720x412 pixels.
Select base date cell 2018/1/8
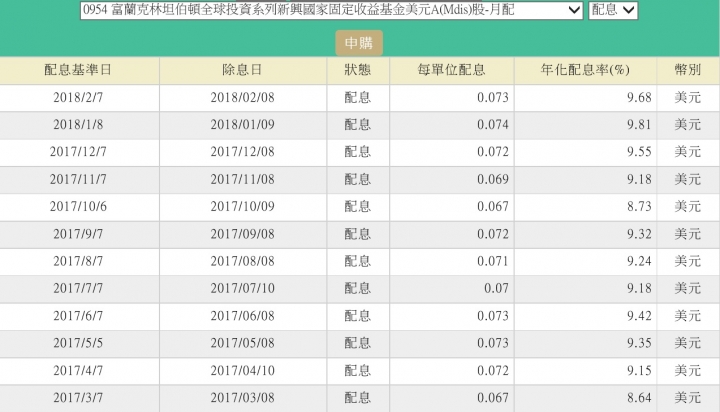pyautogui.click(x=78, y=124)
